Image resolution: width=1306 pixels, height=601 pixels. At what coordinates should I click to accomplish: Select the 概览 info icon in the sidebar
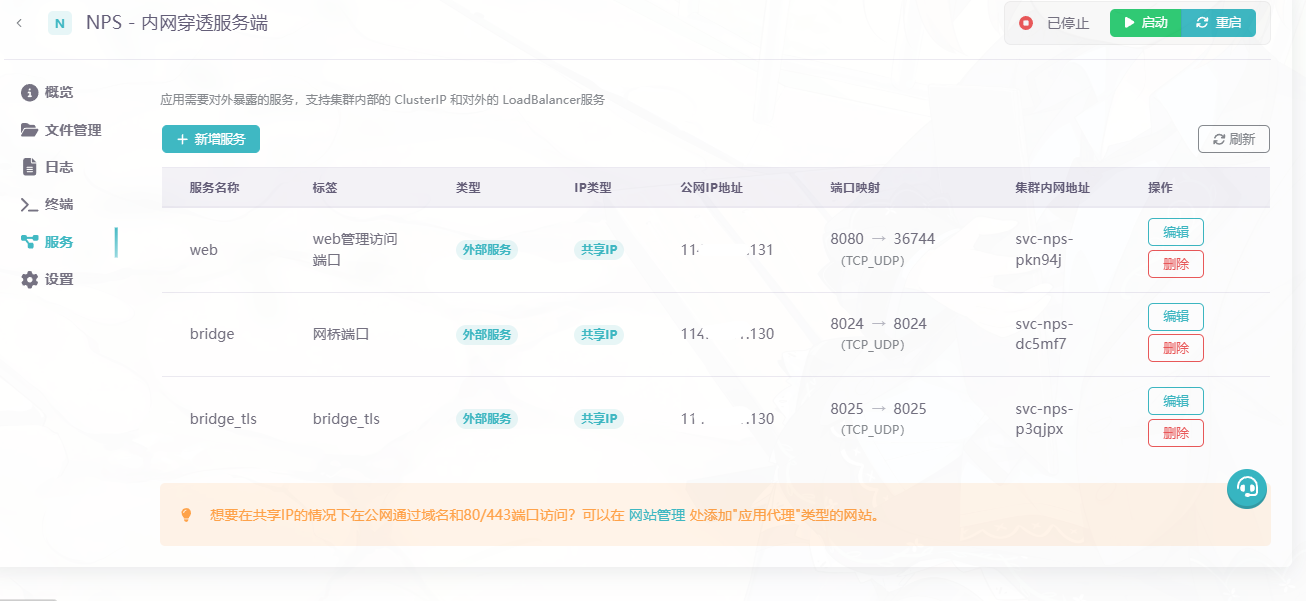click(x=30, y=92)
